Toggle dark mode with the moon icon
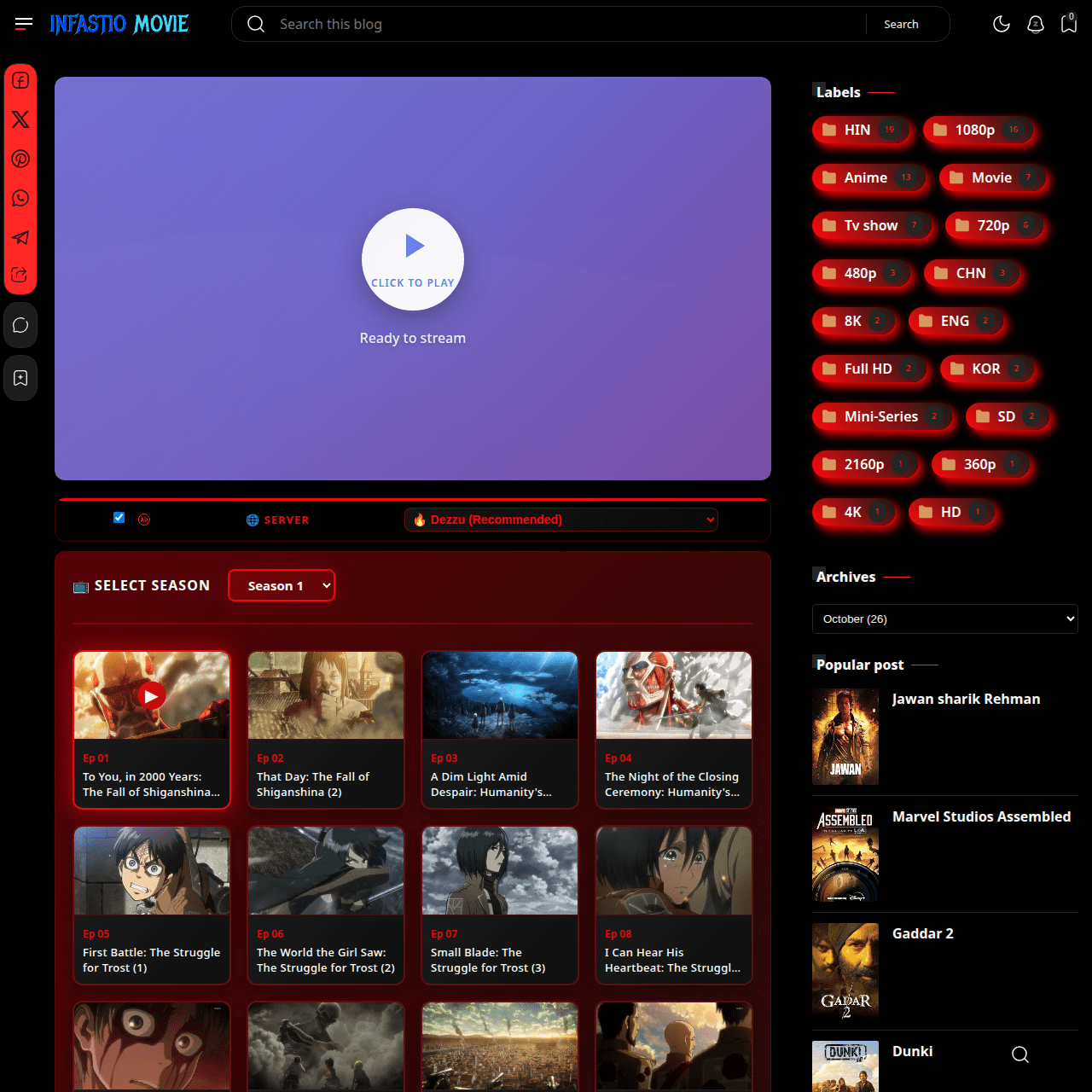The width and height of the screenshot is (1092, 1092). click(x=1002, y=24)
